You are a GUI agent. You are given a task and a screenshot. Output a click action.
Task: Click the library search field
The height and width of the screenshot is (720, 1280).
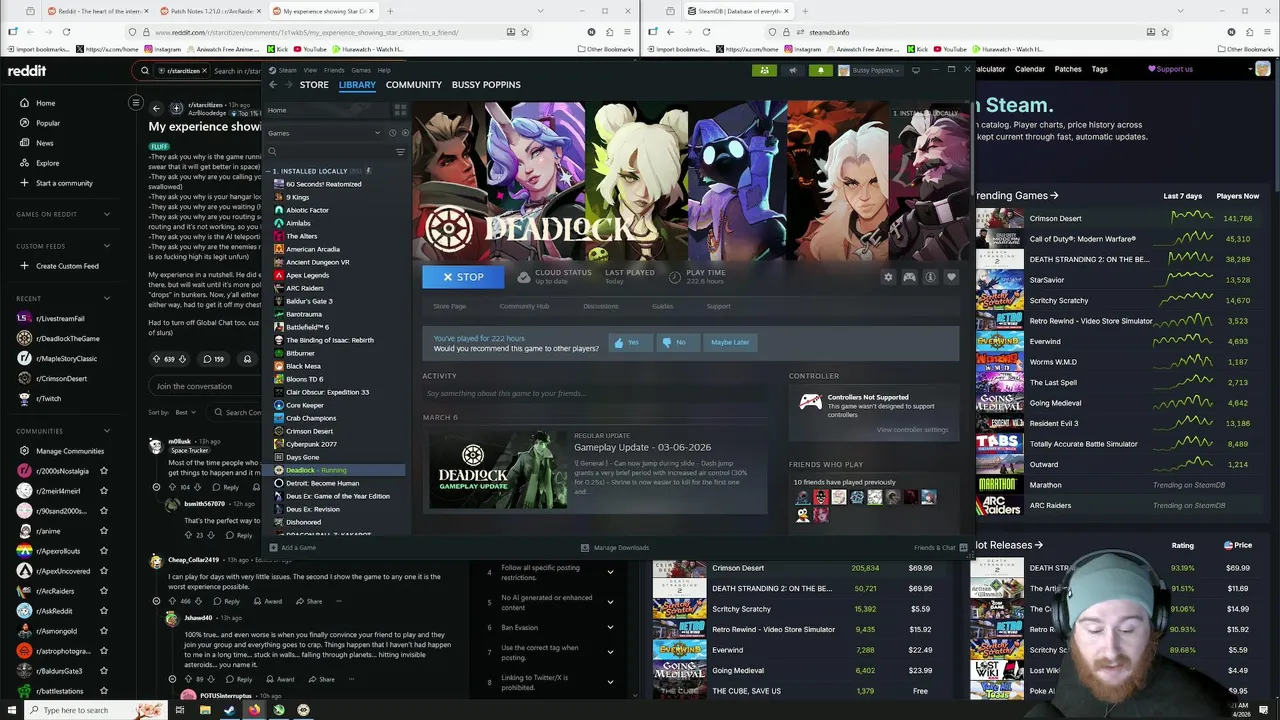click(x=329, y=152)
